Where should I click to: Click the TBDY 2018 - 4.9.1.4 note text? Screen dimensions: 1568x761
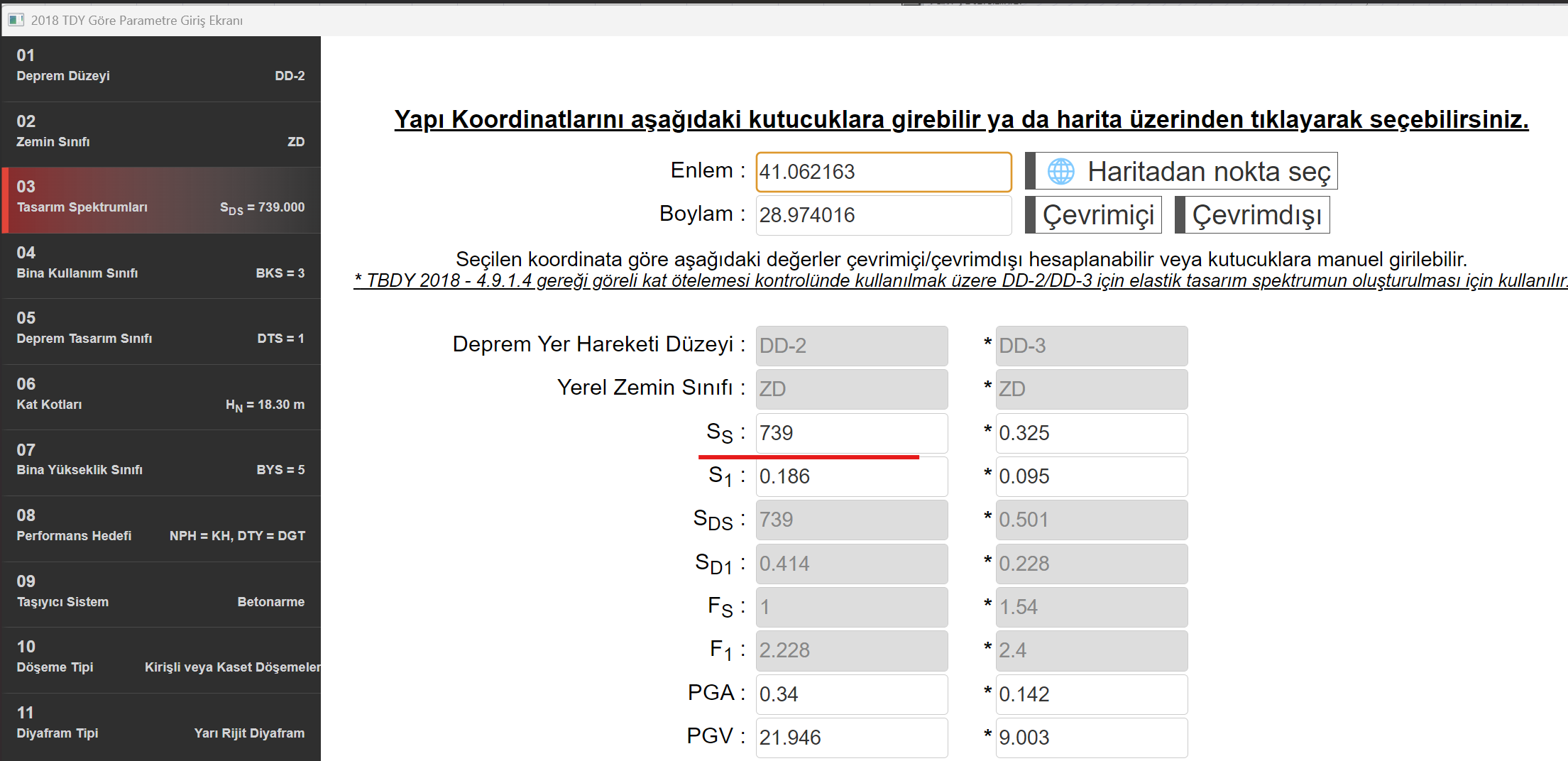960,280
